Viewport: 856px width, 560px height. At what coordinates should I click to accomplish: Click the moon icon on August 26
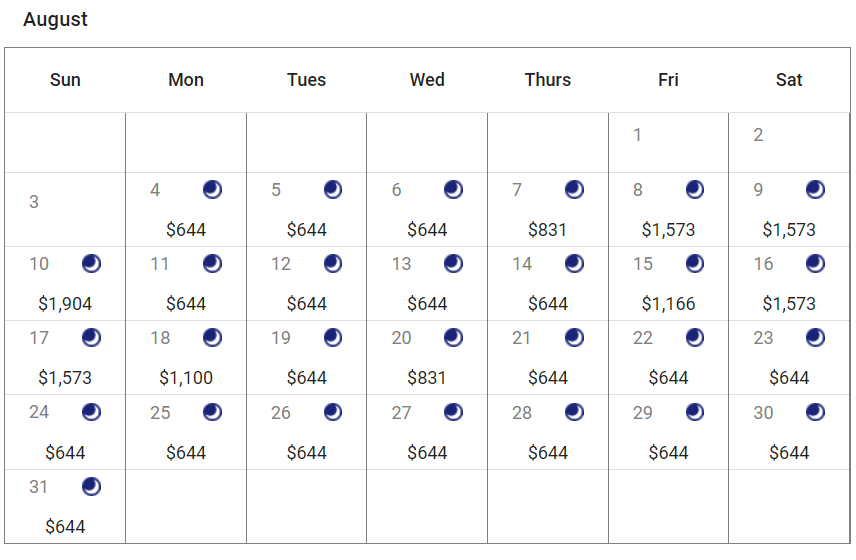pos(333,412)
